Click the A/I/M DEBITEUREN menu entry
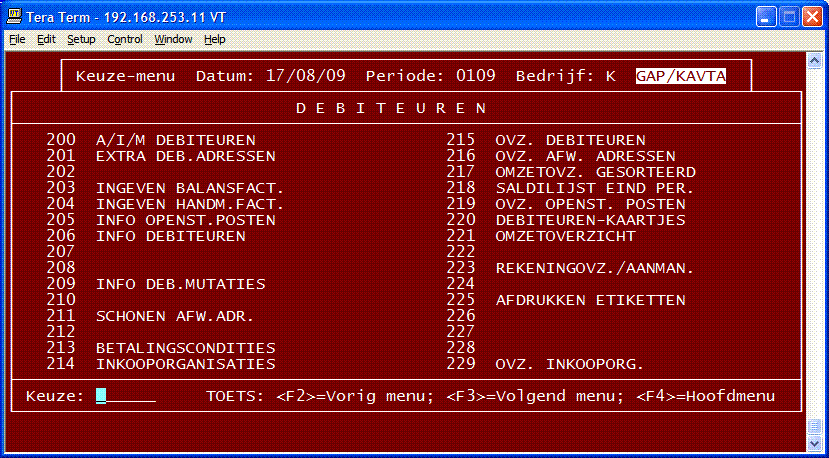Viewport: 829px width, 458px height. point(176,140)
